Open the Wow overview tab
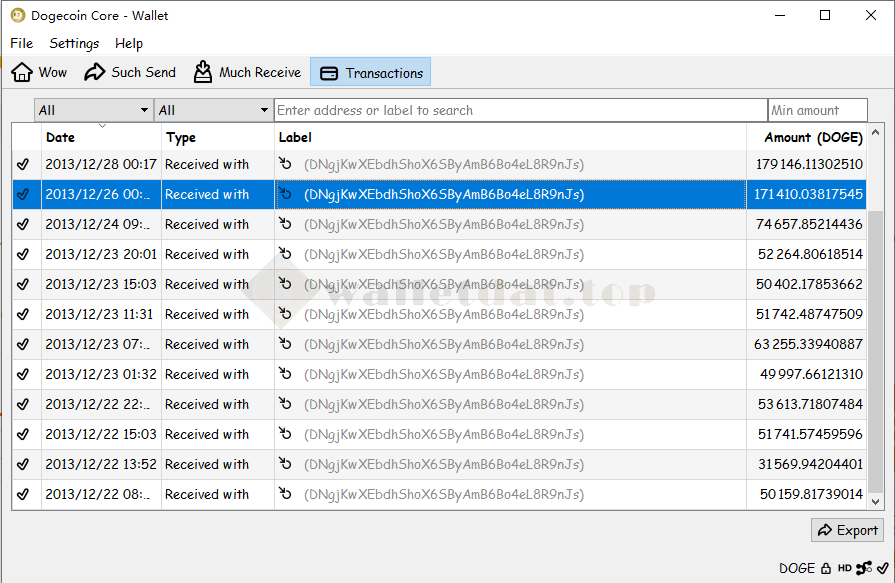This screenshot has height=583, width=895. click(39, 72)
